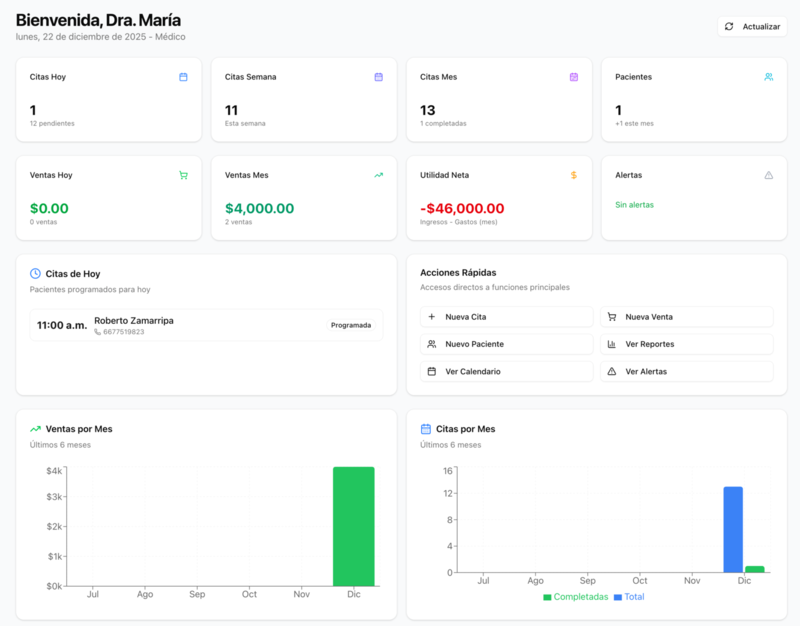Open Nuevo Paciente registration
The width and height of the screenshot is (800, 626).
pyautogui.click(x=506, y=344)
